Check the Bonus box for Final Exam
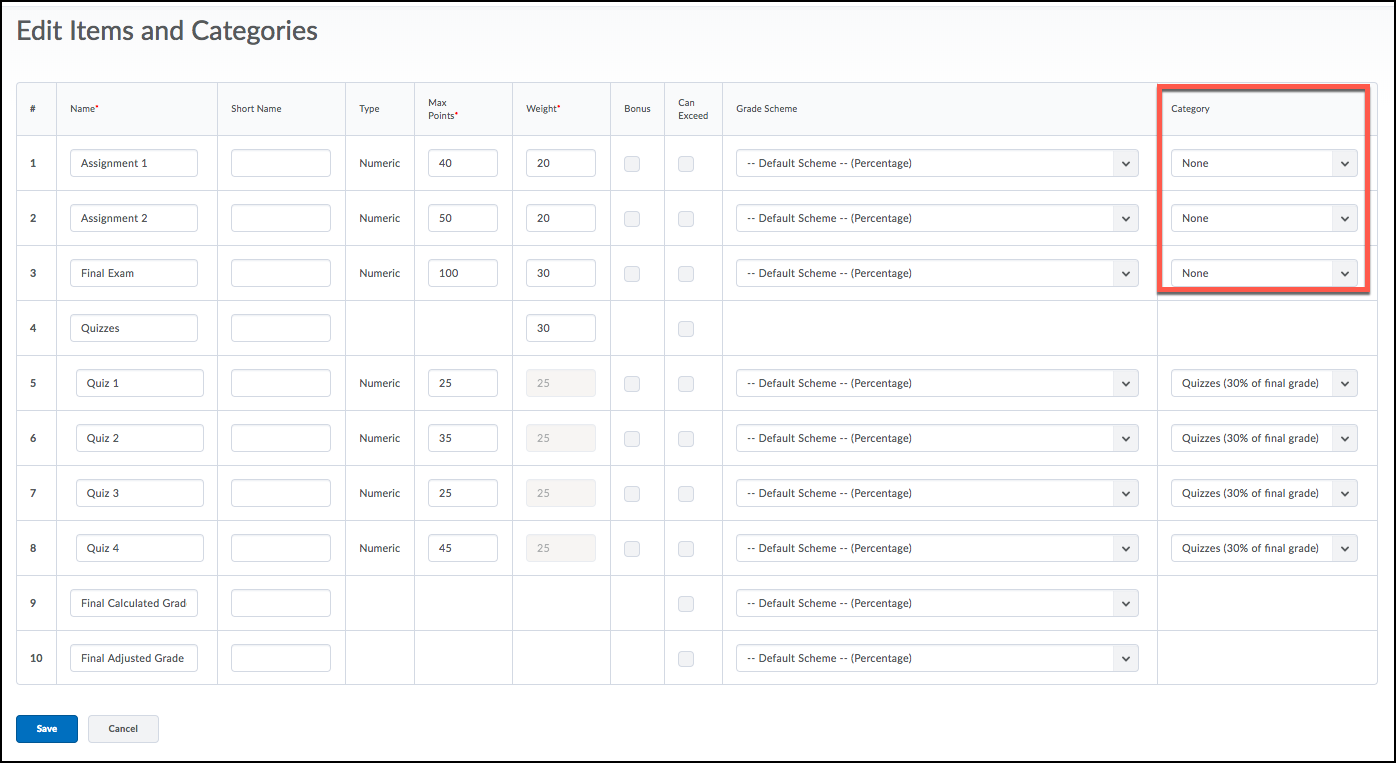 pyautogui.click(x=632, y=274)
